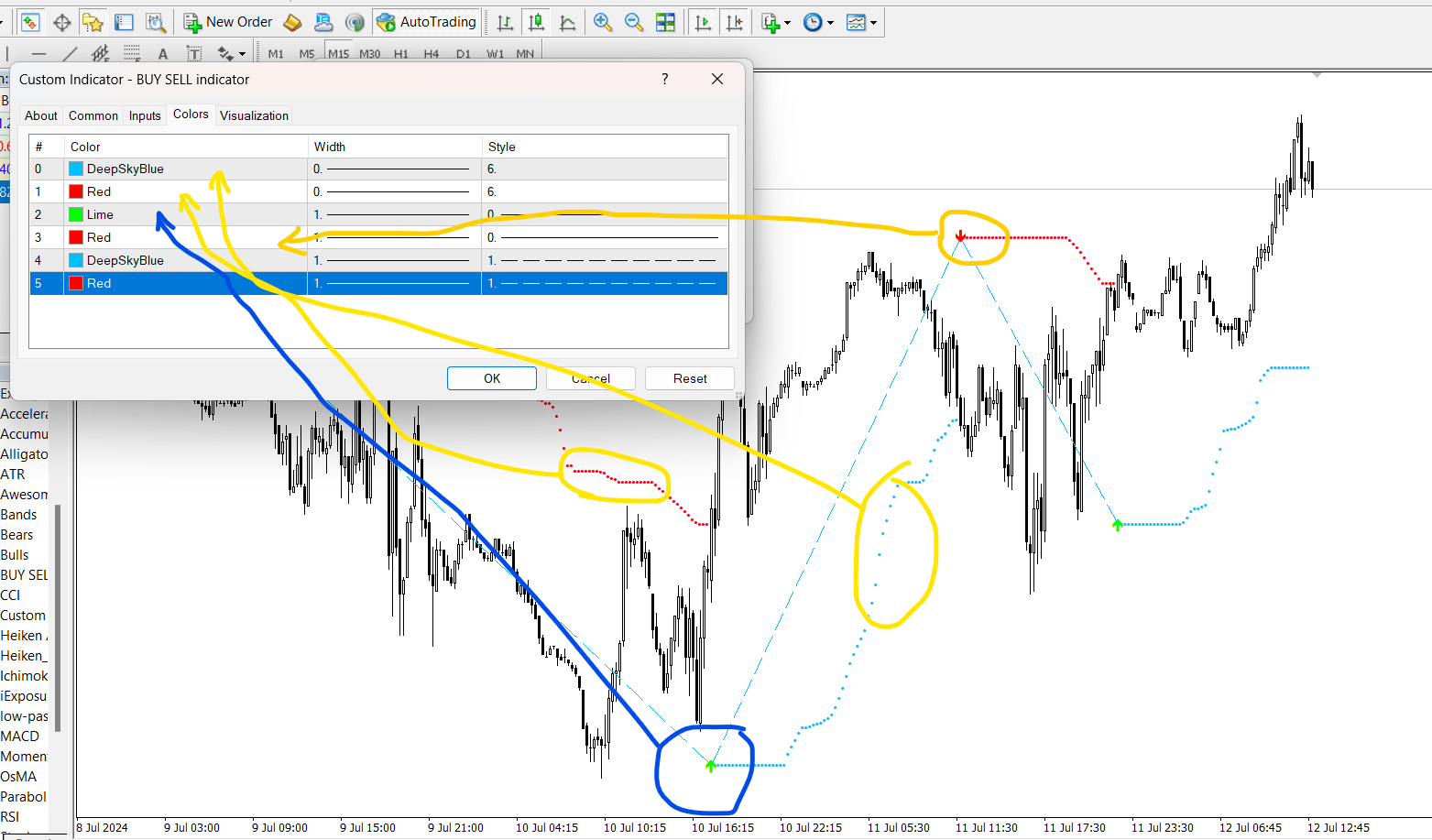Screen dimensions: 1432x840
Task: Launch the Strategy Tester icon
Action: pos(156,22)
